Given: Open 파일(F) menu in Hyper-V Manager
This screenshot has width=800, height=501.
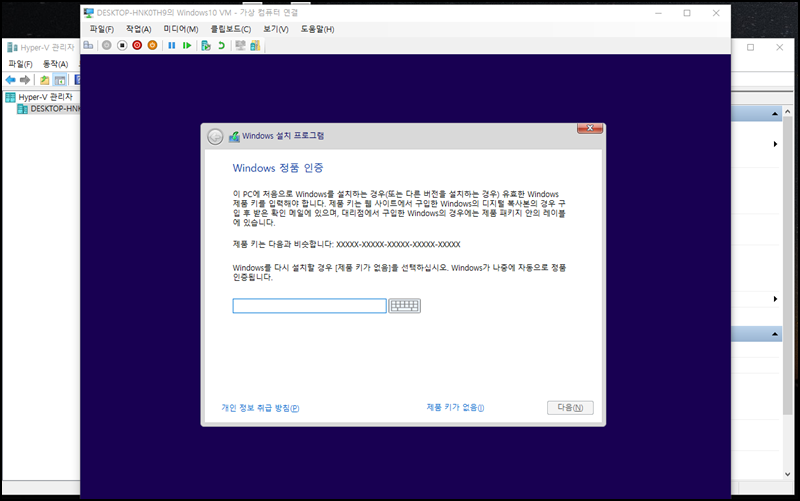Looking at the screenshot, I should (20, 64).
